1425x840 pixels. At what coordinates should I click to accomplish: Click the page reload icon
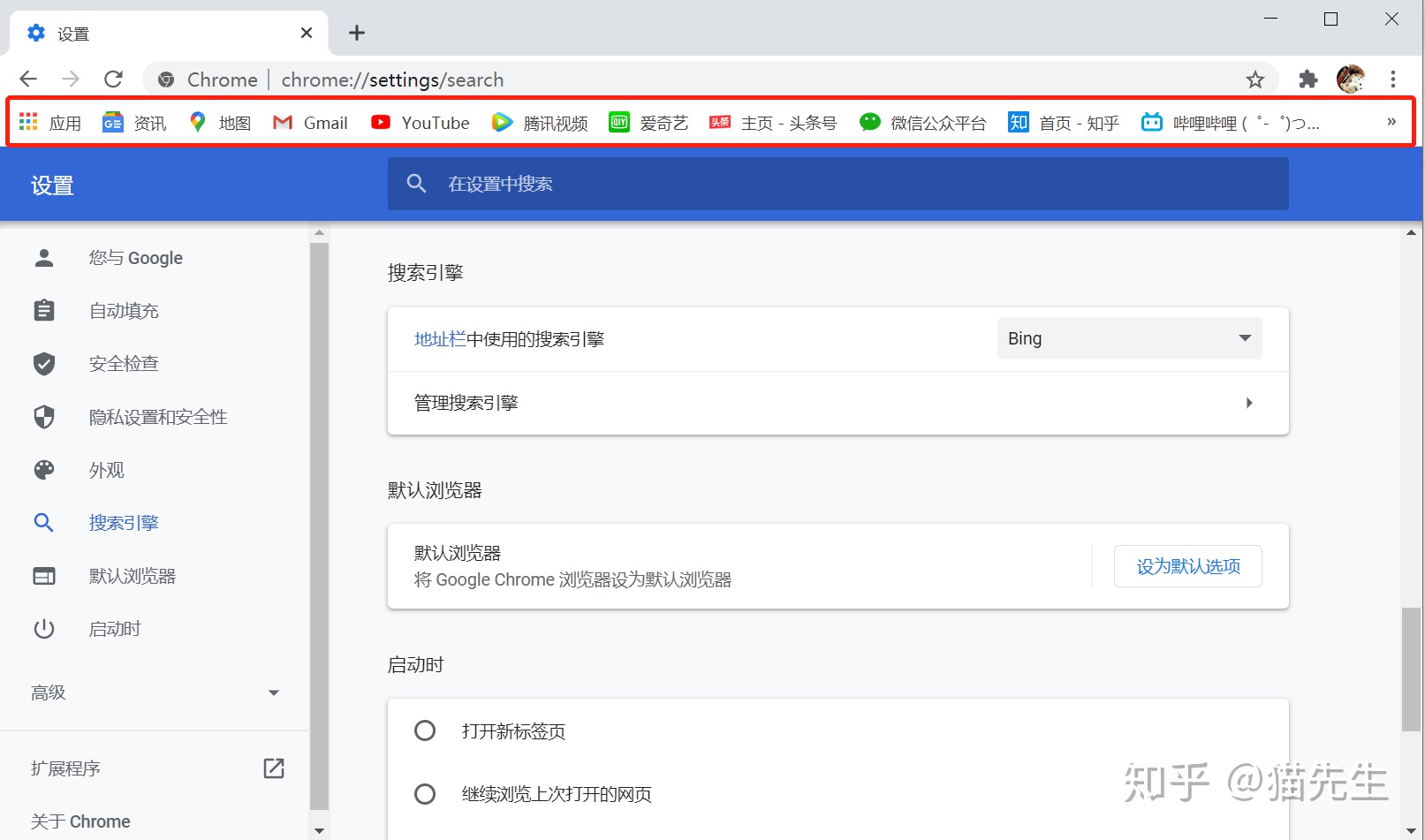point(113,79)
